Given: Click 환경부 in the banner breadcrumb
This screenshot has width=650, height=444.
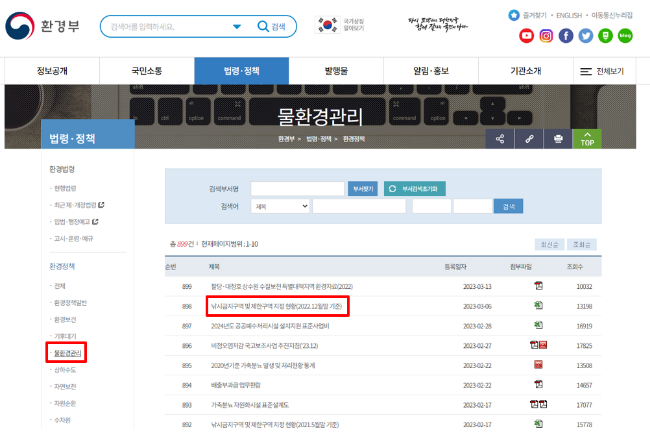Looking at the screenshot, I should pyautogui.click(x=286, y=139).
